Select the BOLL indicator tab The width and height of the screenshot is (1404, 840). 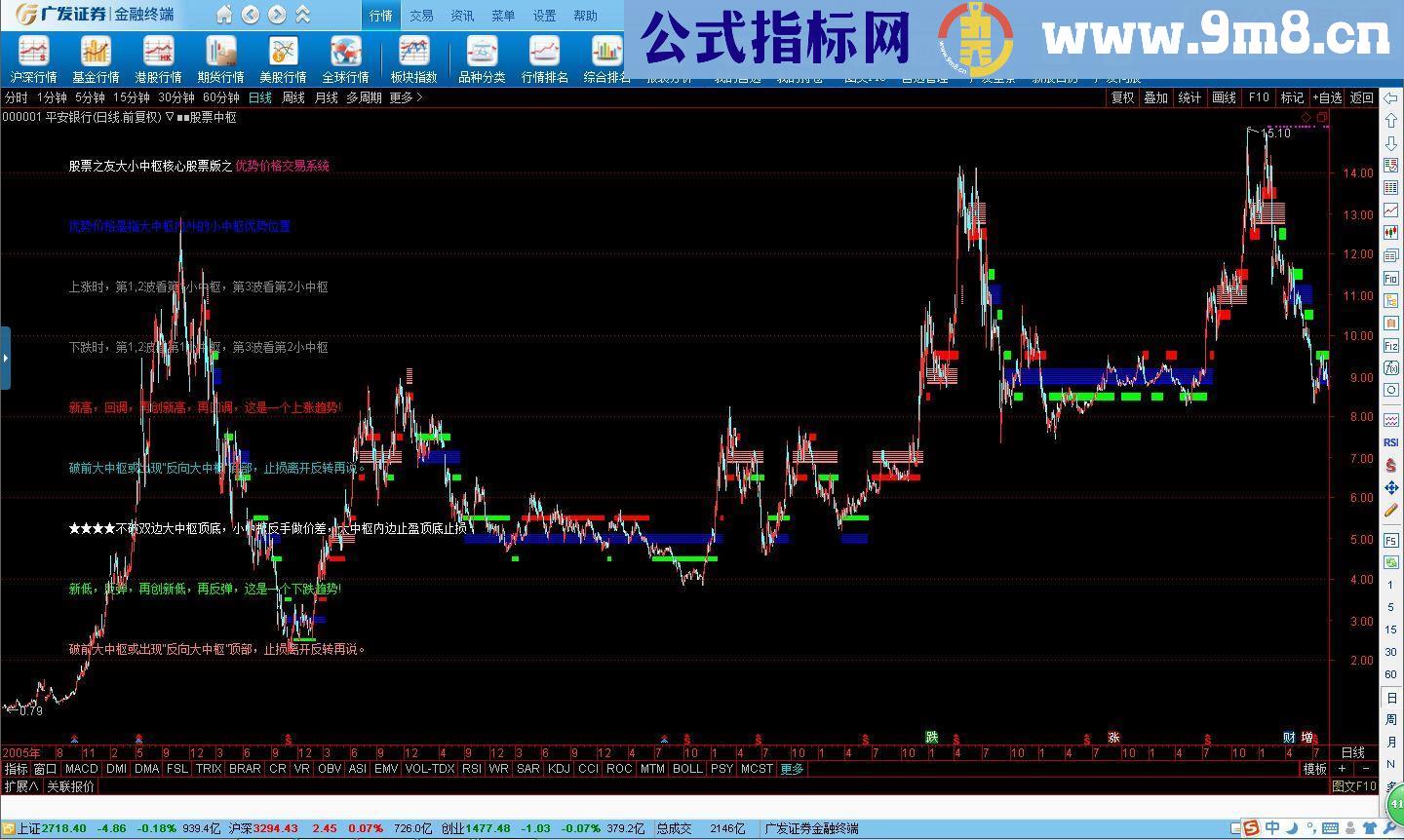coord(687,769)
